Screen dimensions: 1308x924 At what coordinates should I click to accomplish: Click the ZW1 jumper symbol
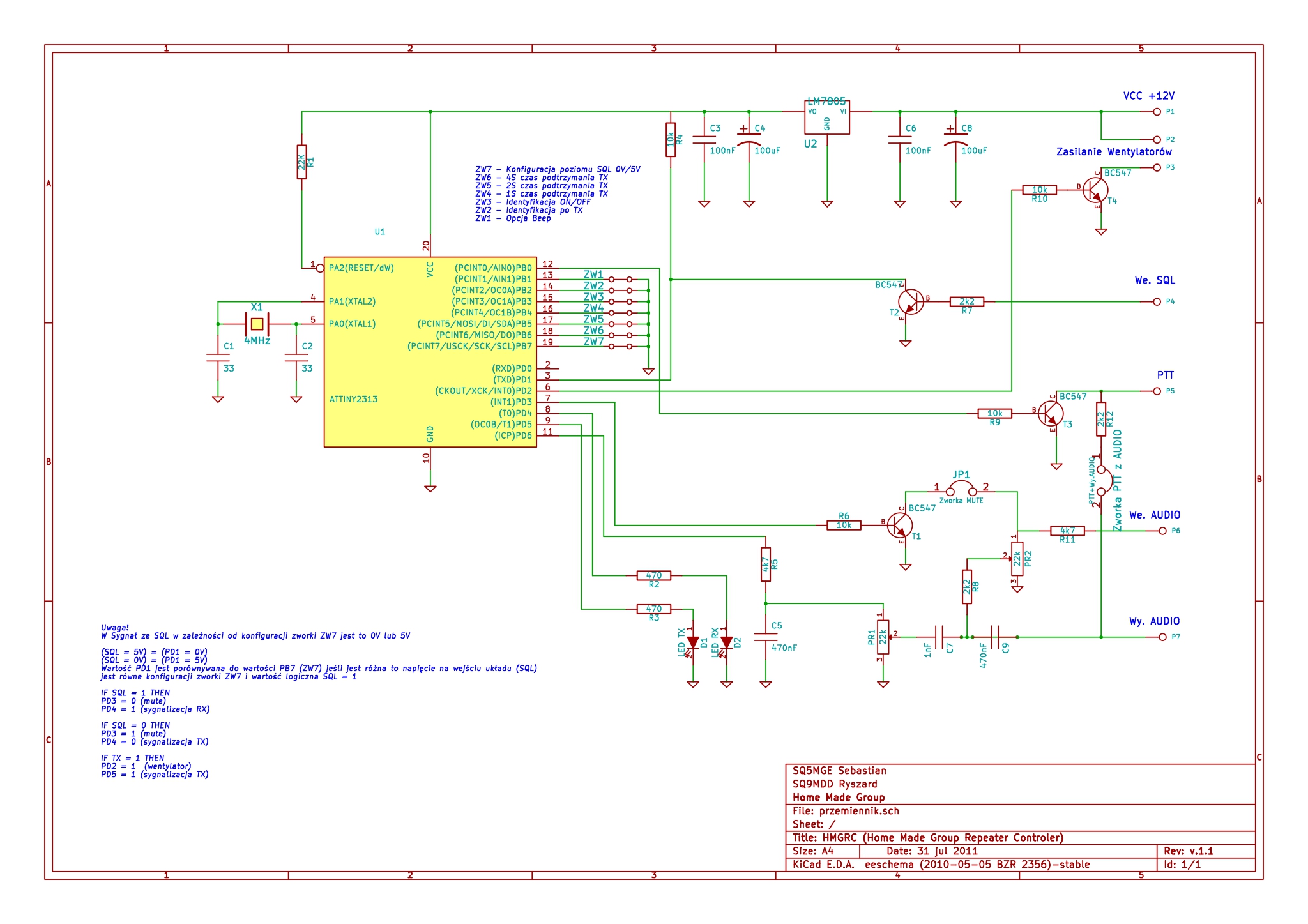(620, 279)
